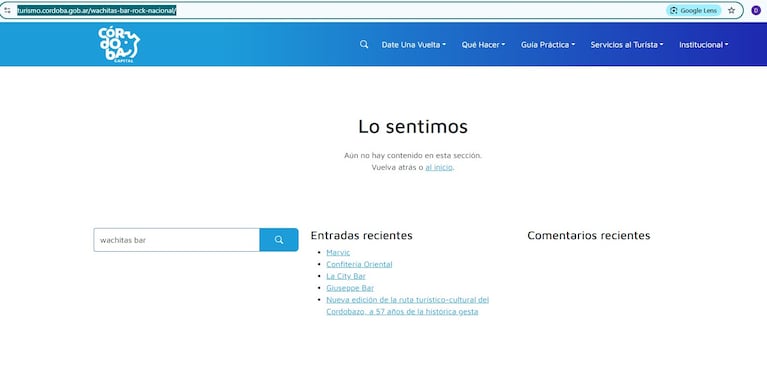Click the 'Comentarios recientes' heading
The height and width of the screenshot is (390, 767).
[588, 235]
